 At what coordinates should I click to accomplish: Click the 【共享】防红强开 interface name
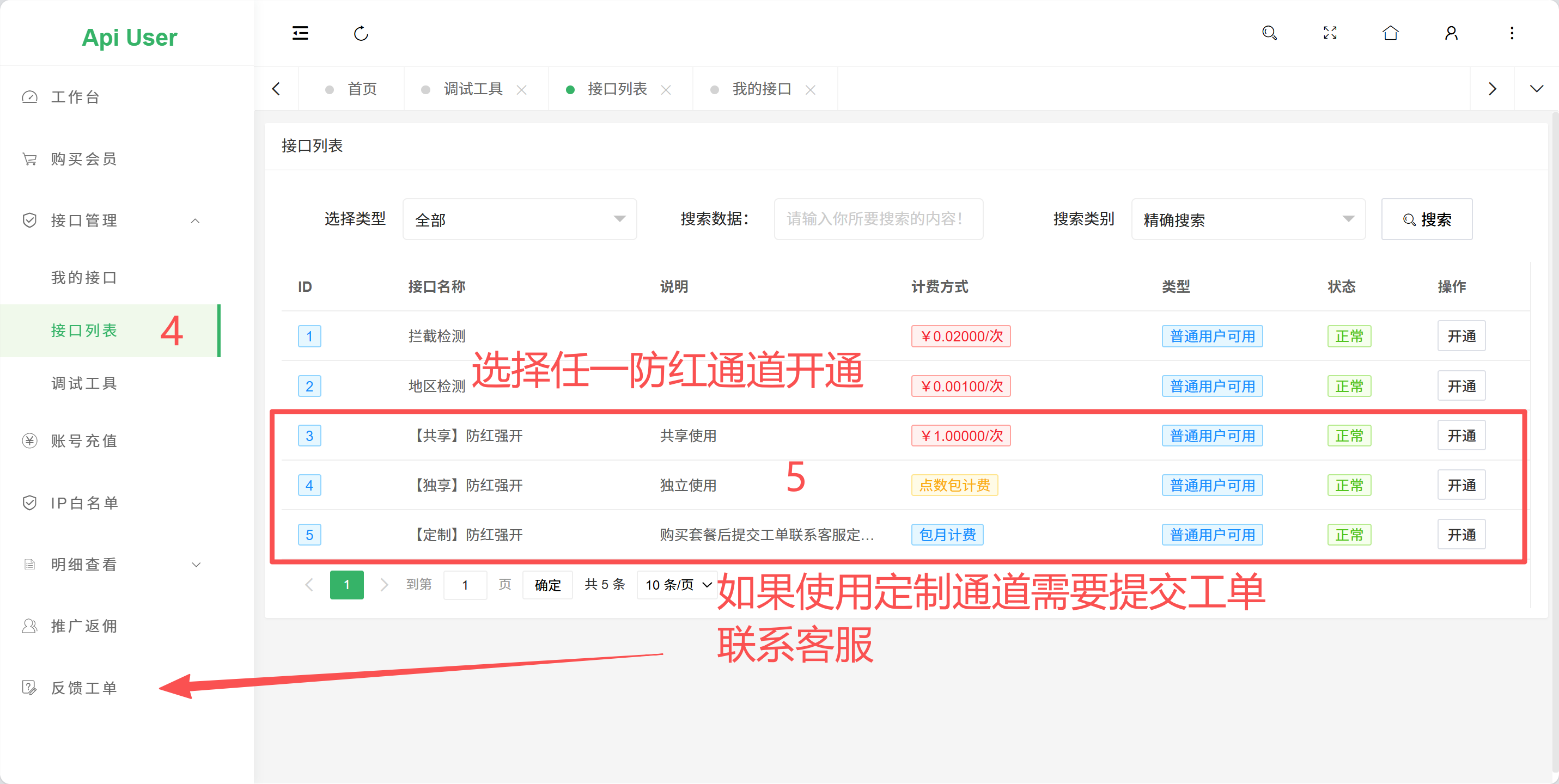[x=465, y=435]
